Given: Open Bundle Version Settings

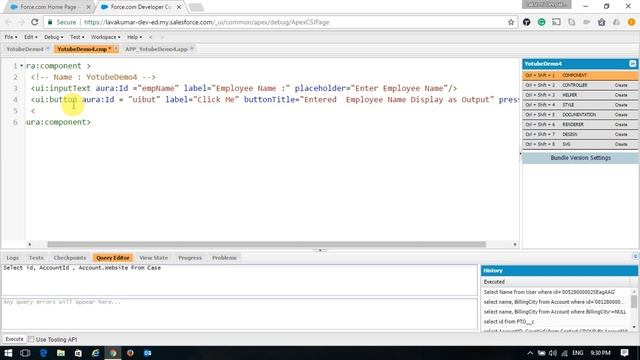Looking at the screenshot, I should 580,158.
